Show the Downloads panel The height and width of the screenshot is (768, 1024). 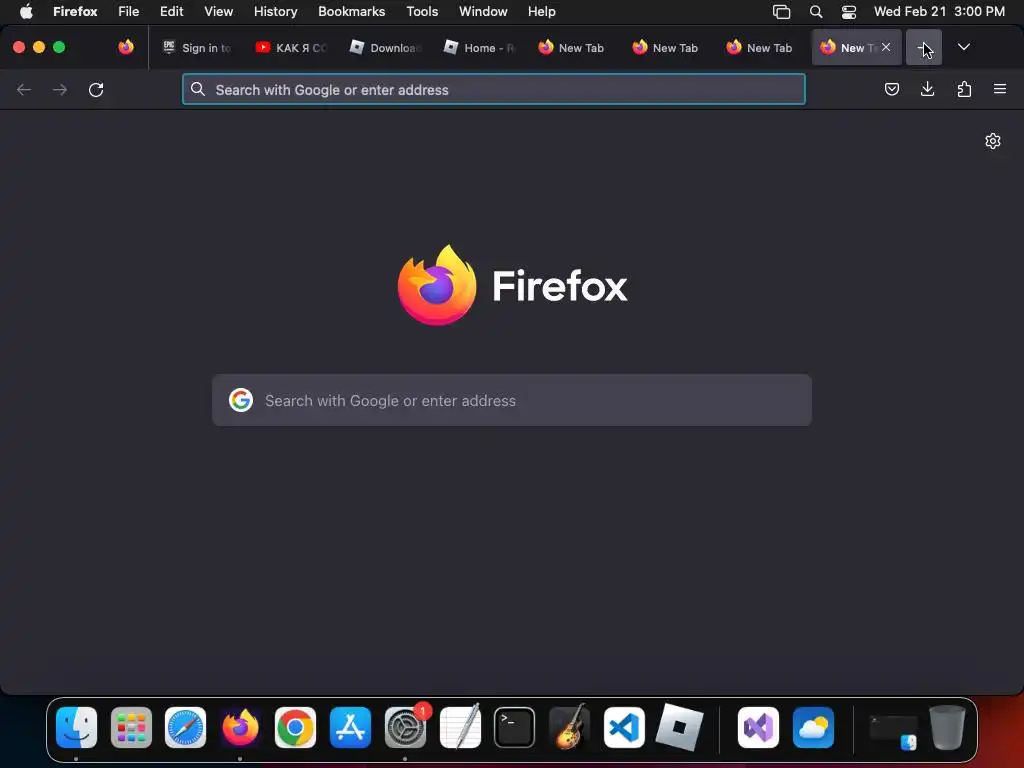pos(927,89)
